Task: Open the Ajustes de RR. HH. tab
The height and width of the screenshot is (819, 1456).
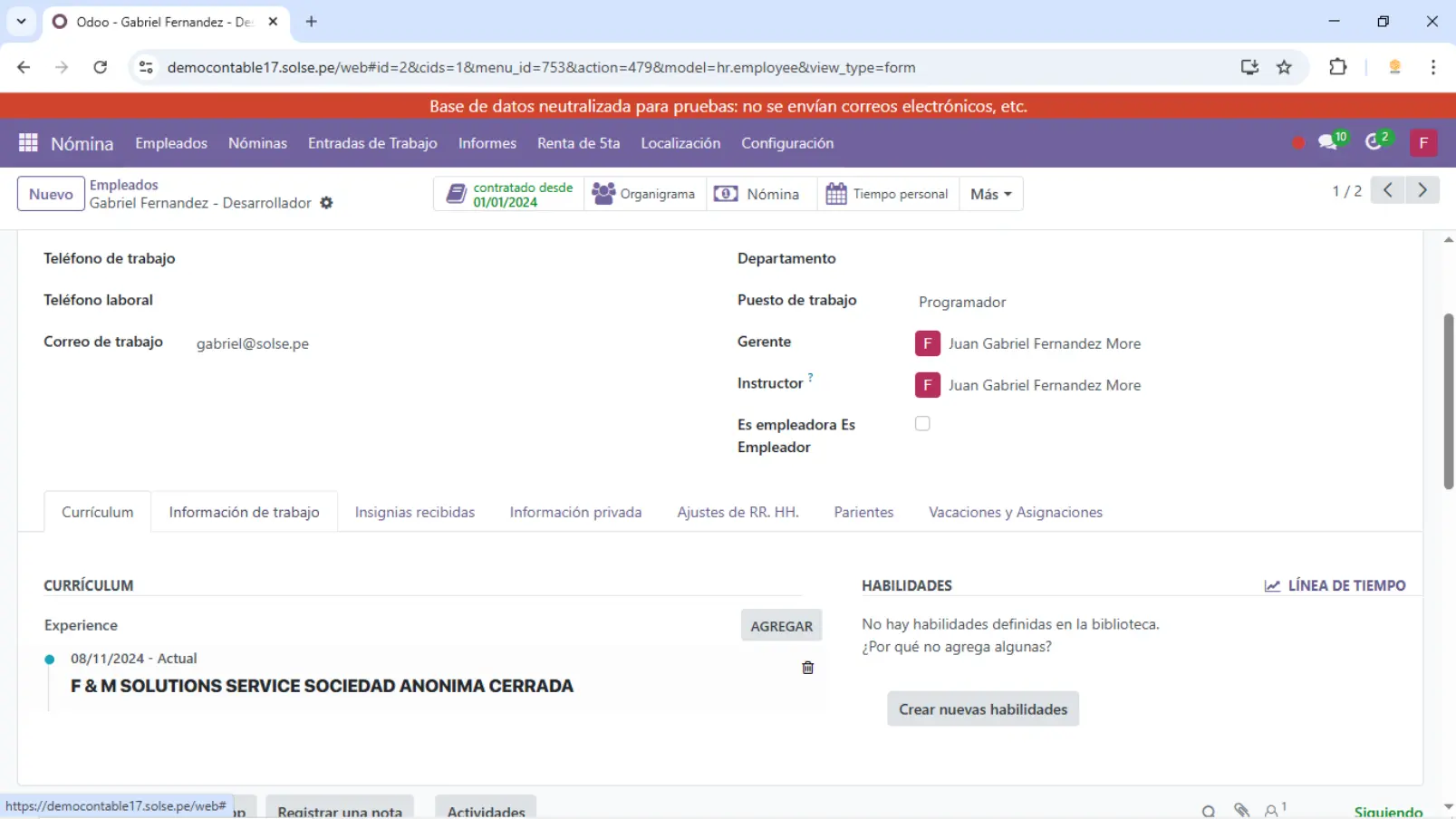Action: [738, 512]
